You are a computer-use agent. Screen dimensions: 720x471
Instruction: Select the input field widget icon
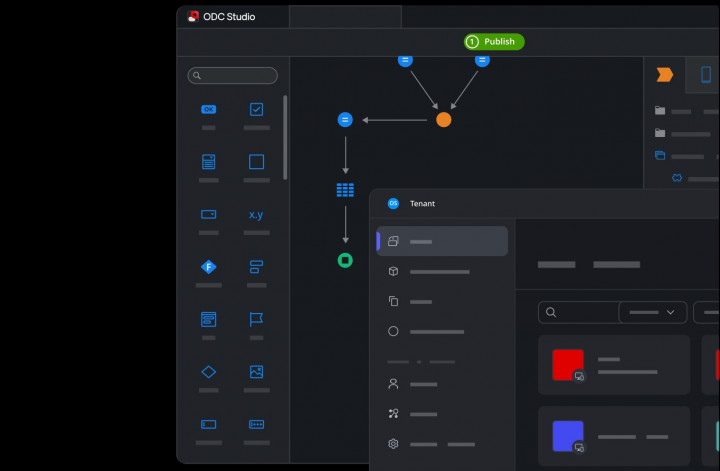[208, 424]
